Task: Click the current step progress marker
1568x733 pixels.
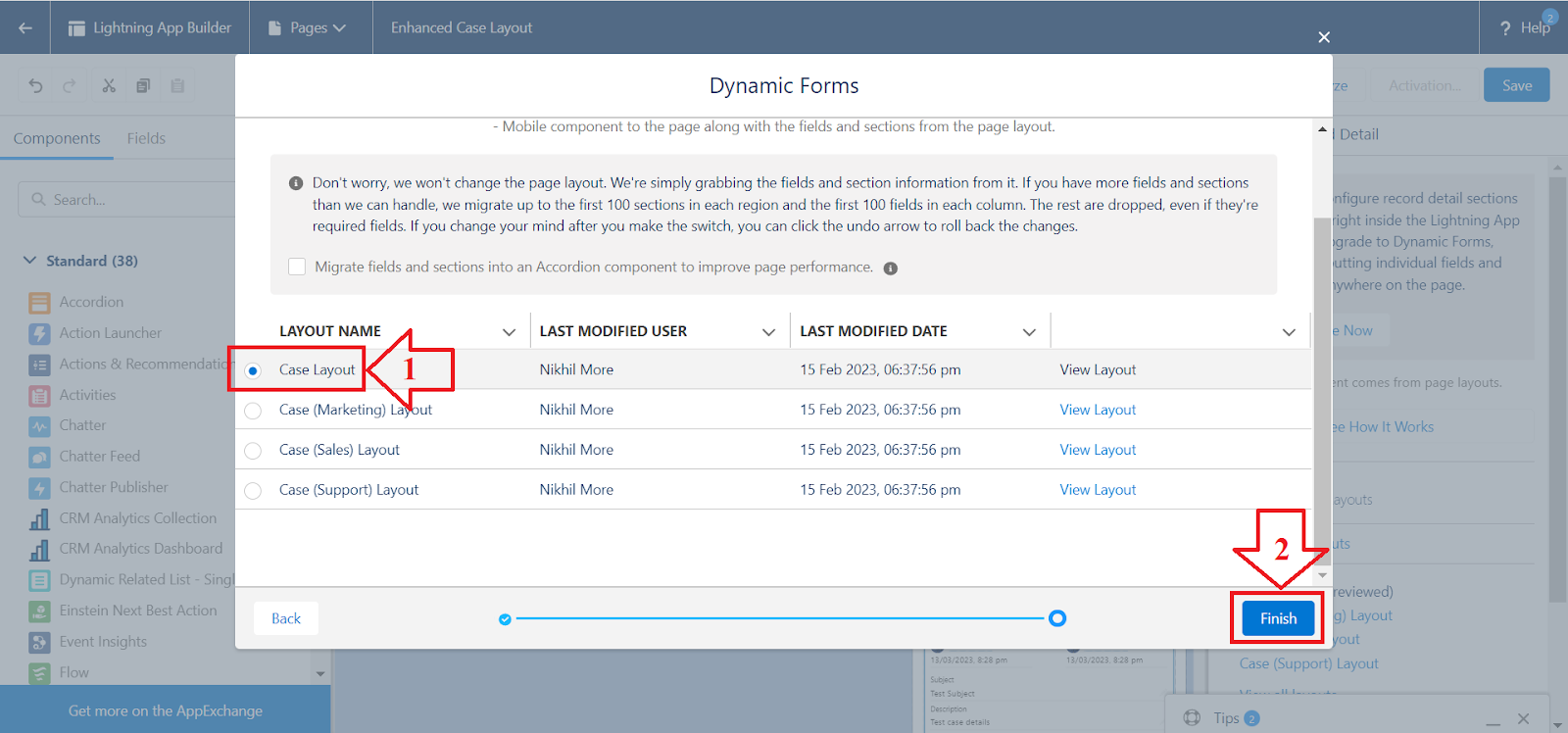Action: point(1057,618)
